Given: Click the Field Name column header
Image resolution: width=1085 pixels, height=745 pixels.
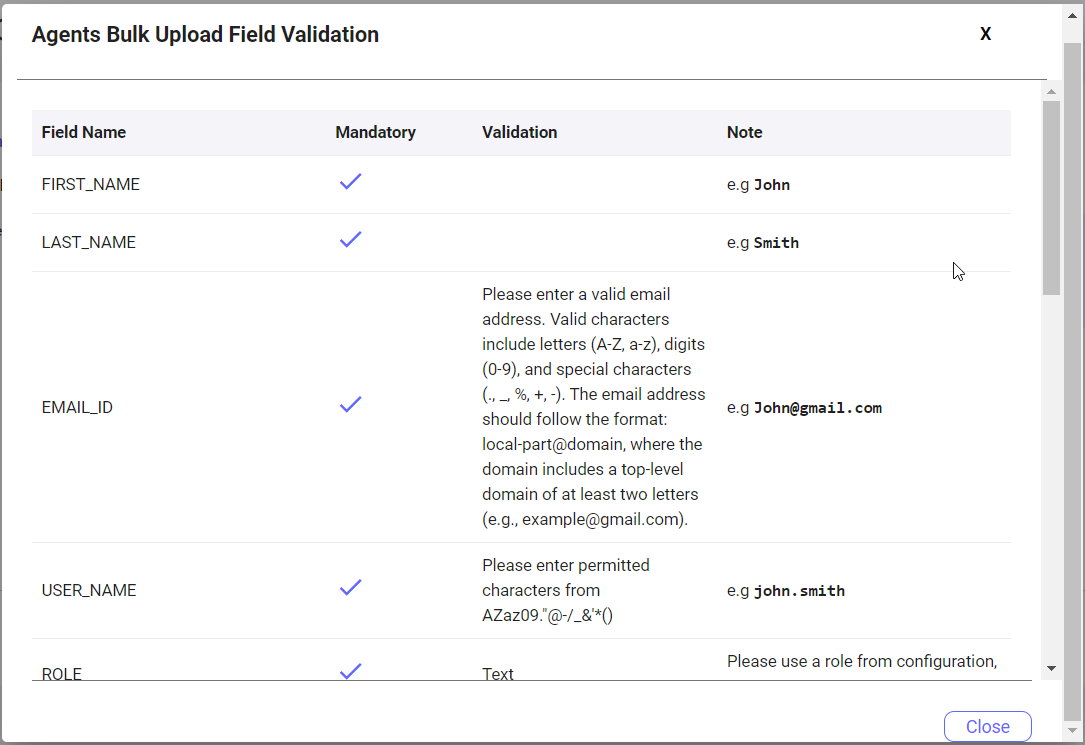Looking at the screenshot, I should tap(84, 132).
